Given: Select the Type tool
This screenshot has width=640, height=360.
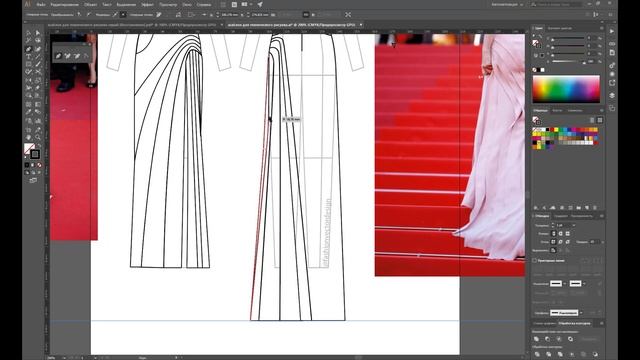Looking at the screenshot, I should click(x=29, y=57).
